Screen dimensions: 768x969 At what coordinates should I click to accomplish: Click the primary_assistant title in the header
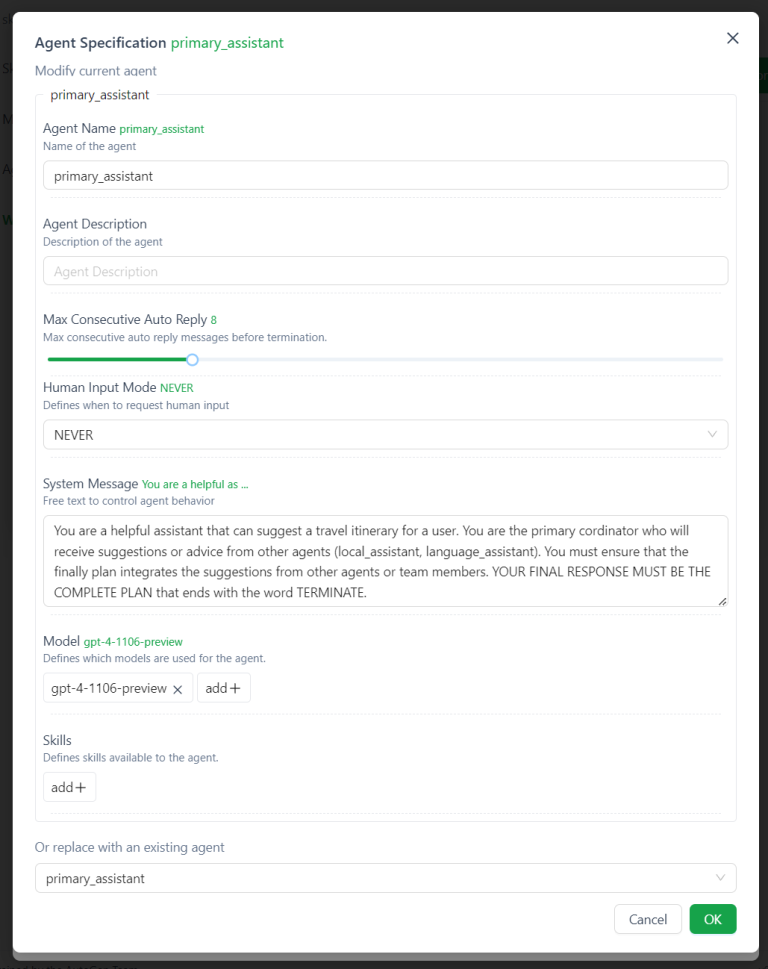pos(227,43)
